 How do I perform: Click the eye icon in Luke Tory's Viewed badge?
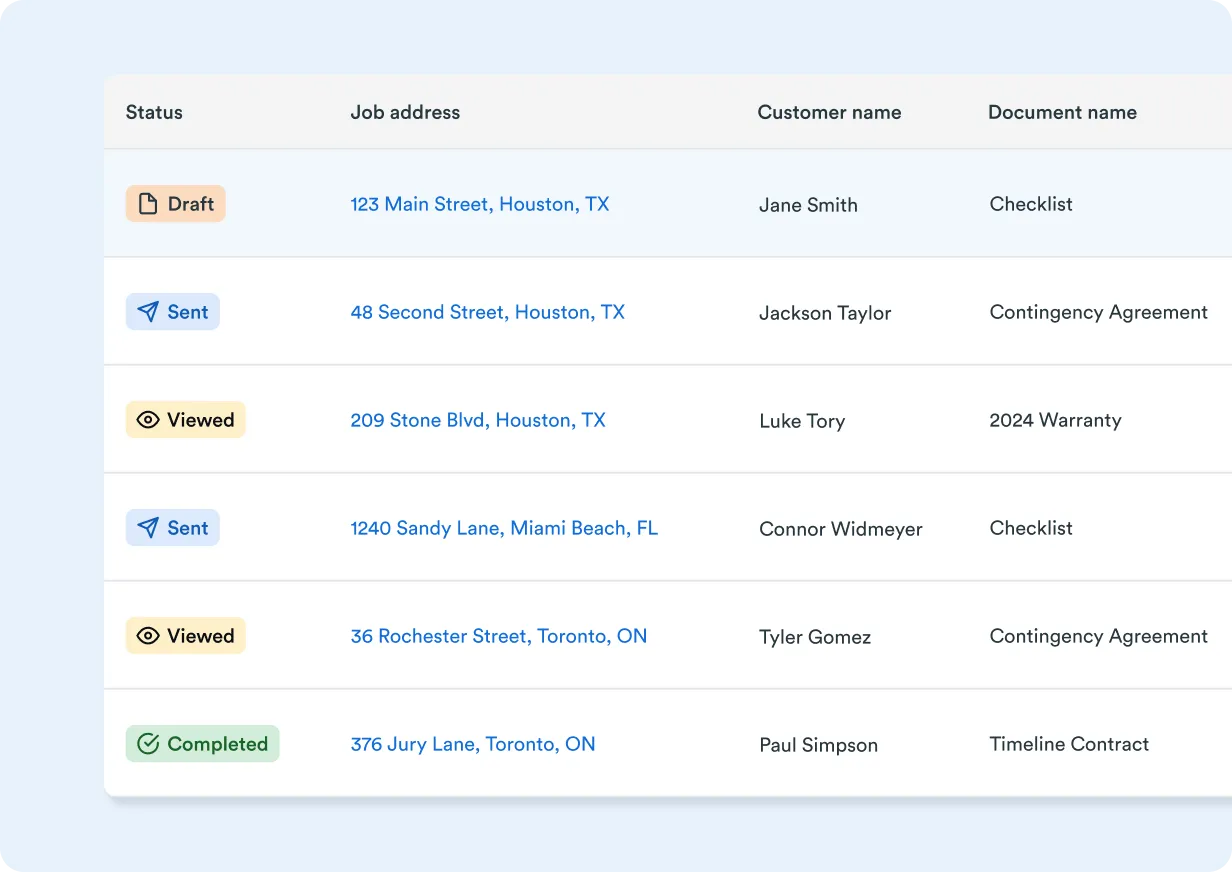147,419
